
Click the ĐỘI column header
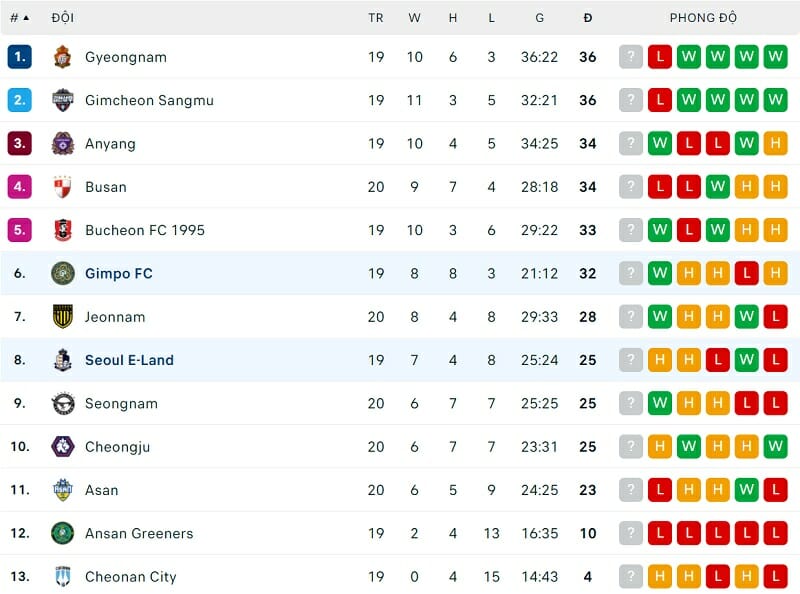(63, 17)
